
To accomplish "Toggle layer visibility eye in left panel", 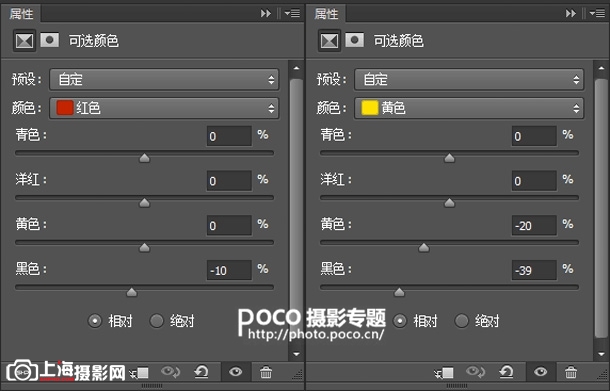I will (x=235, y=372).
